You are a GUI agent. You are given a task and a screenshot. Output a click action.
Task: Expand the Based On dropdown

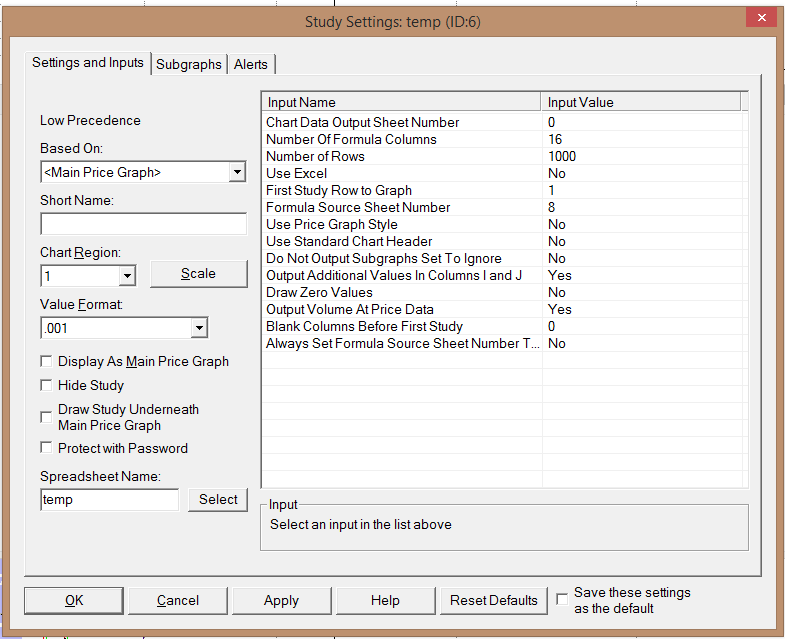tap(237, 172)
